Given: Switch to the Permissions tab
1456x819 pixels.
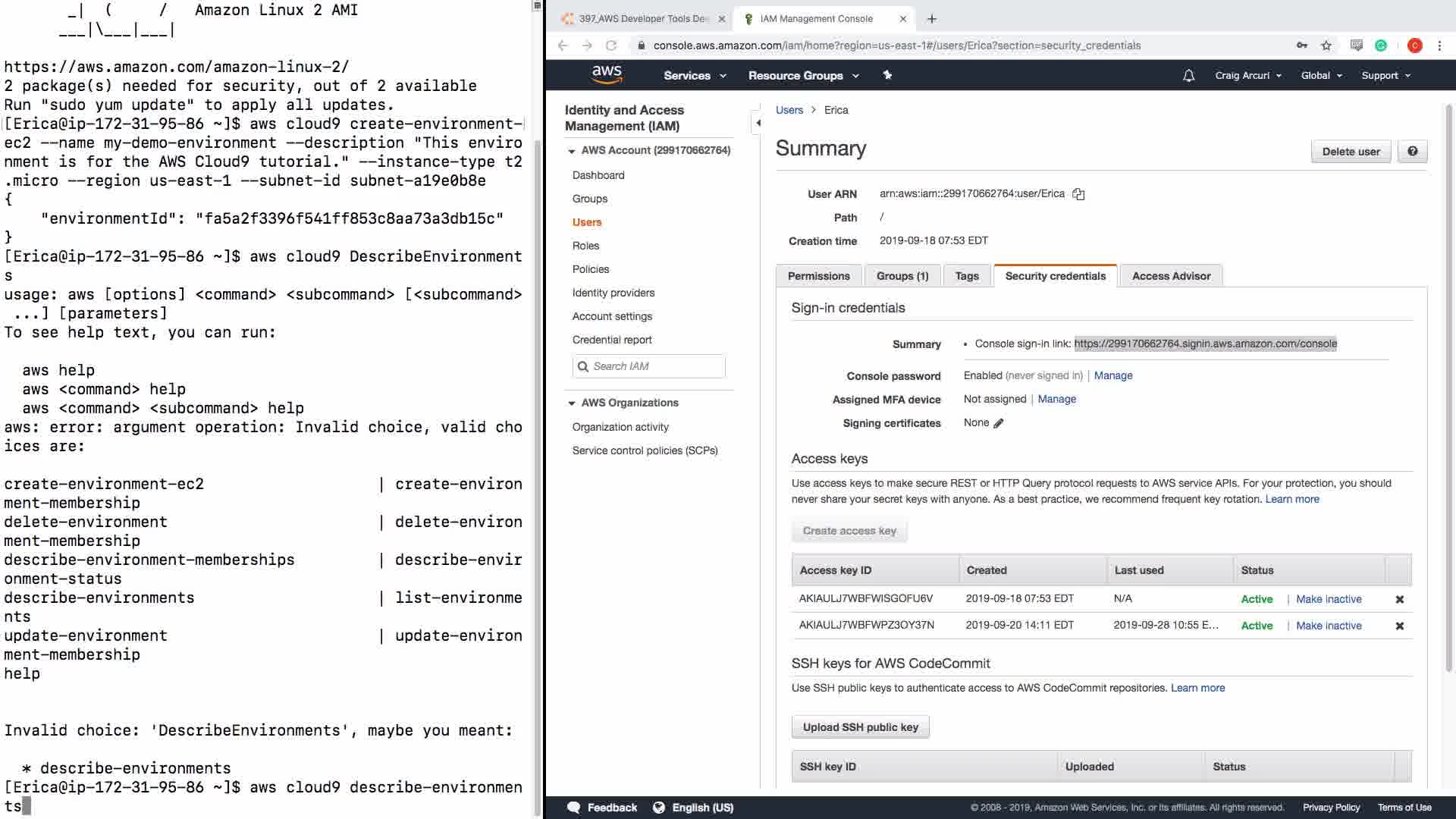Looking at the screenshot, I should click(x=818, y=276).
